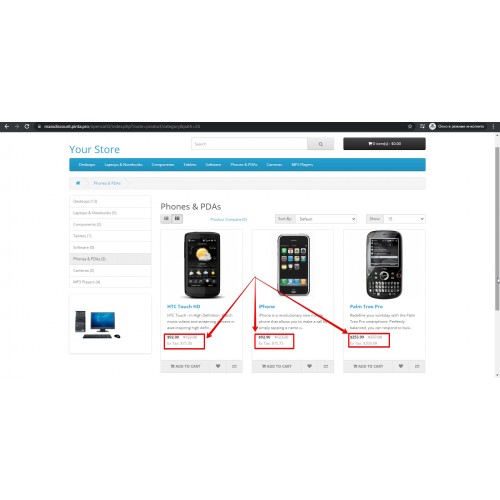The height and width of the screenshot is (500, 500).
Task: Open the Show items count dropdown
Action: [x=404, y=219]
